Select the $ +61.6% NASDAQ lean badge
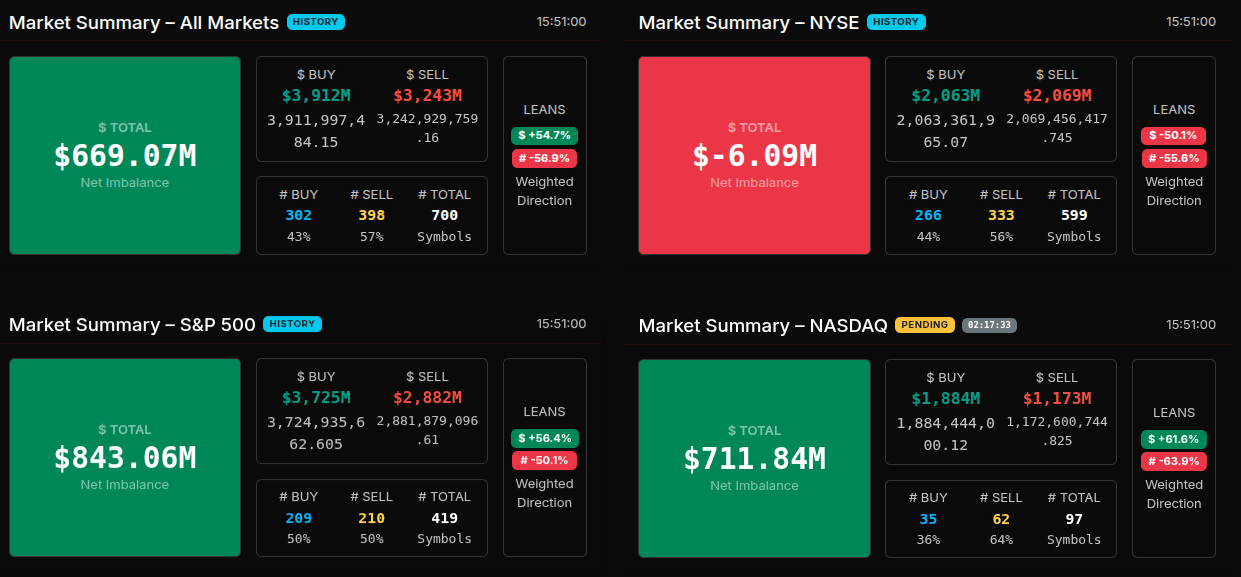This screenshot has height=577, width=1241. tap(1174, 439)
